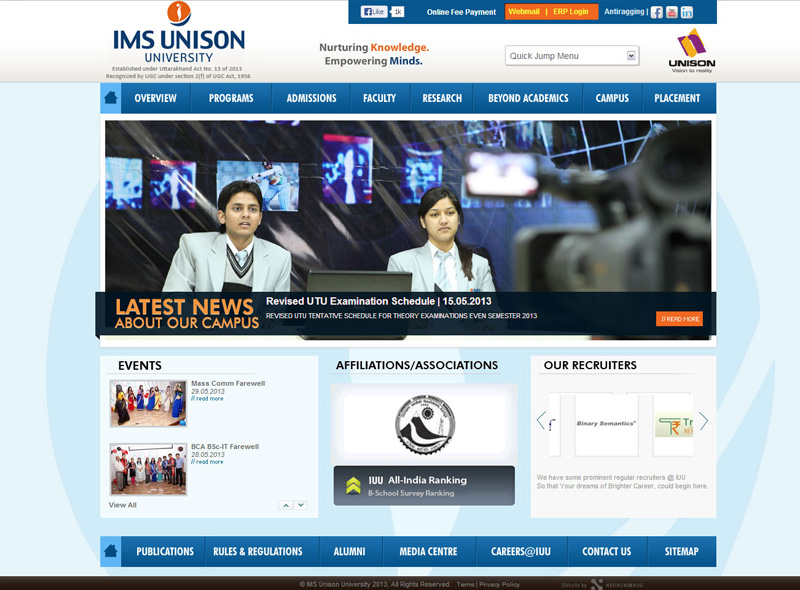800x590 pixels.
Task: Click the affiliation emblem logo
Action: tap(425, 424)
